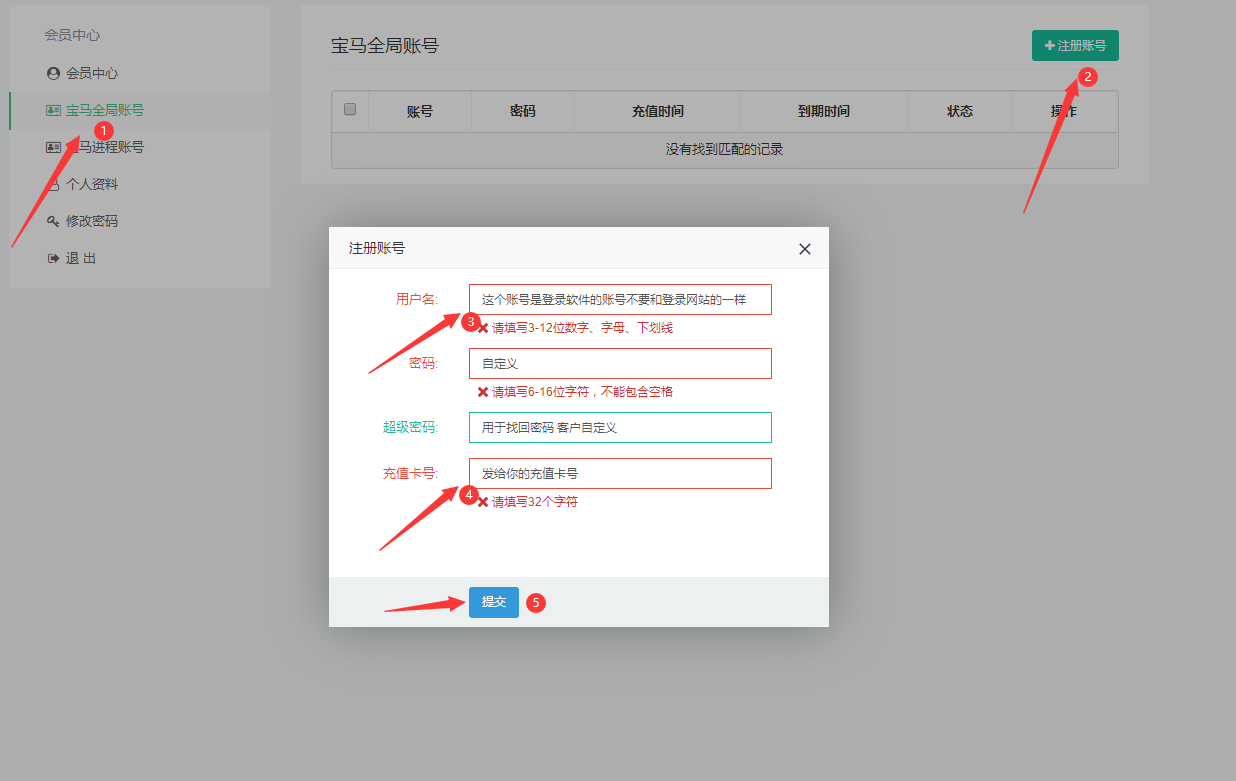
Task: Click sign-out icon beside 退出
Action: (53, 258)
